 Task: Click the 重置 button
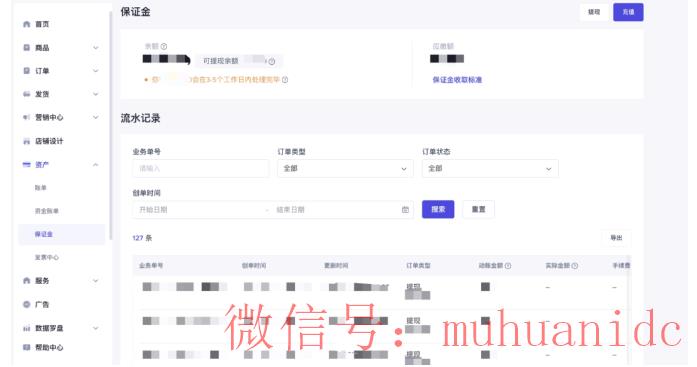[478, 209]
